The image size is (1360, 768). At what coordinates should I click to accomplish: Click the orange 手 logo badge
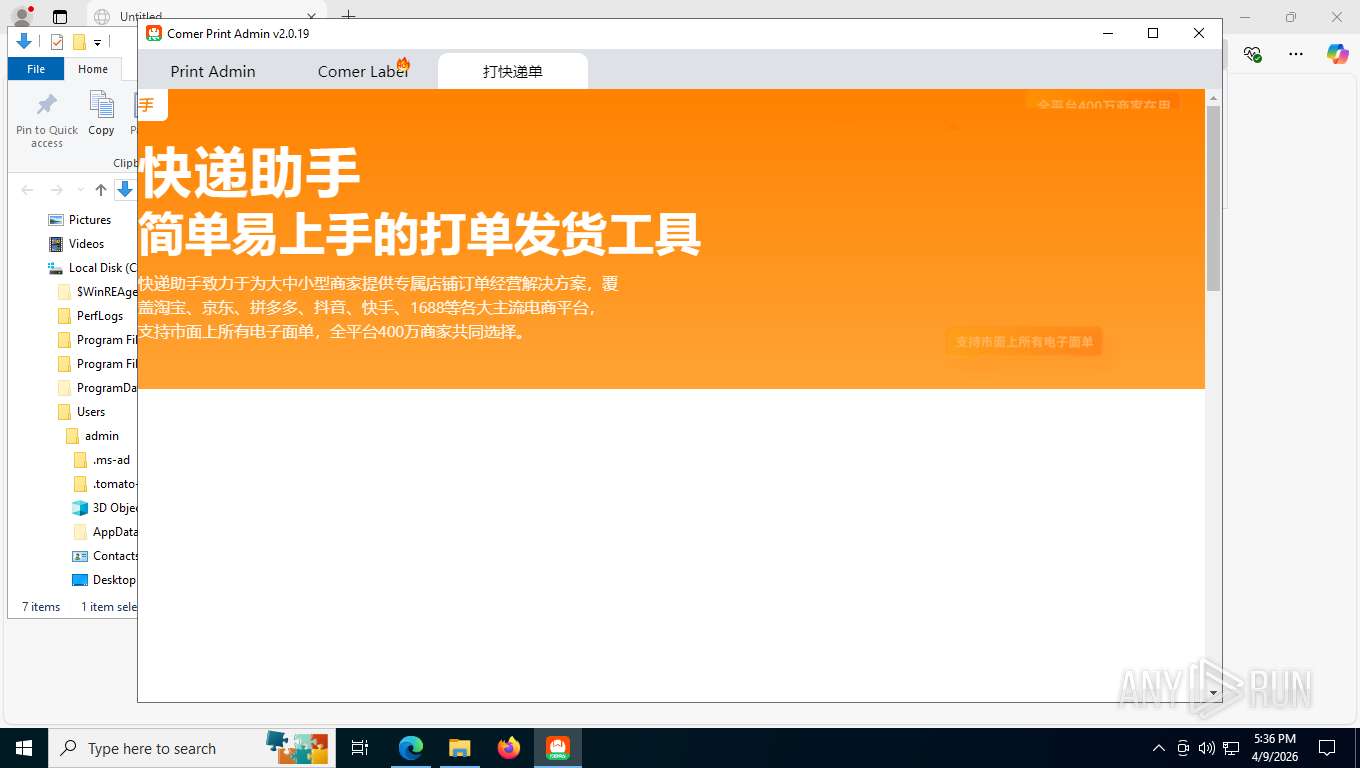(x=151, y=105)
